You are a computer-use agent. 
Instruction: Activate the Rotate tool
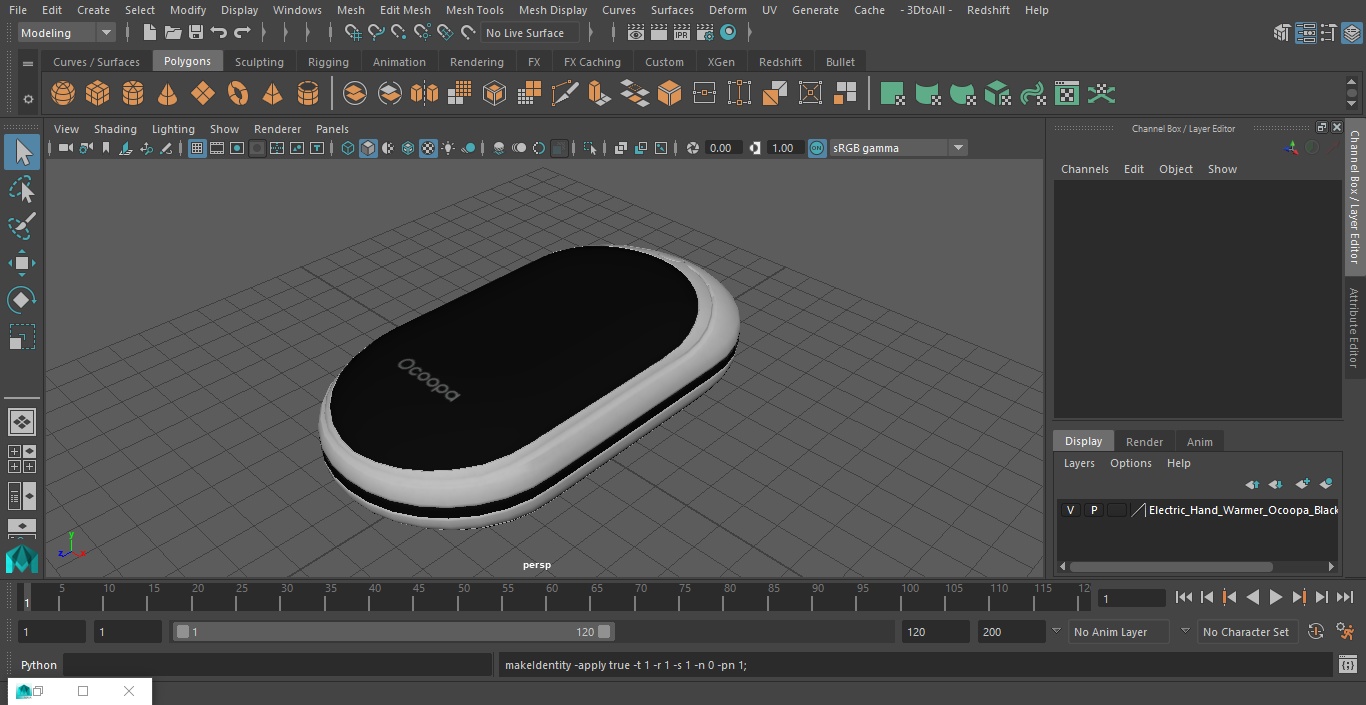point(21,300)
